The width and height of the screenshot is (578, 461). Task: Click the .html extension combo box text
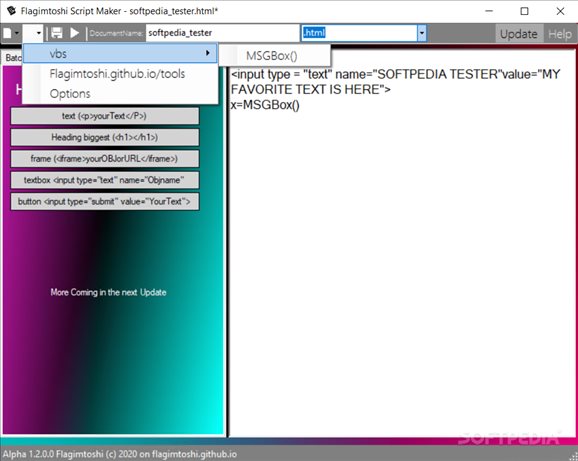pos(314,33)
